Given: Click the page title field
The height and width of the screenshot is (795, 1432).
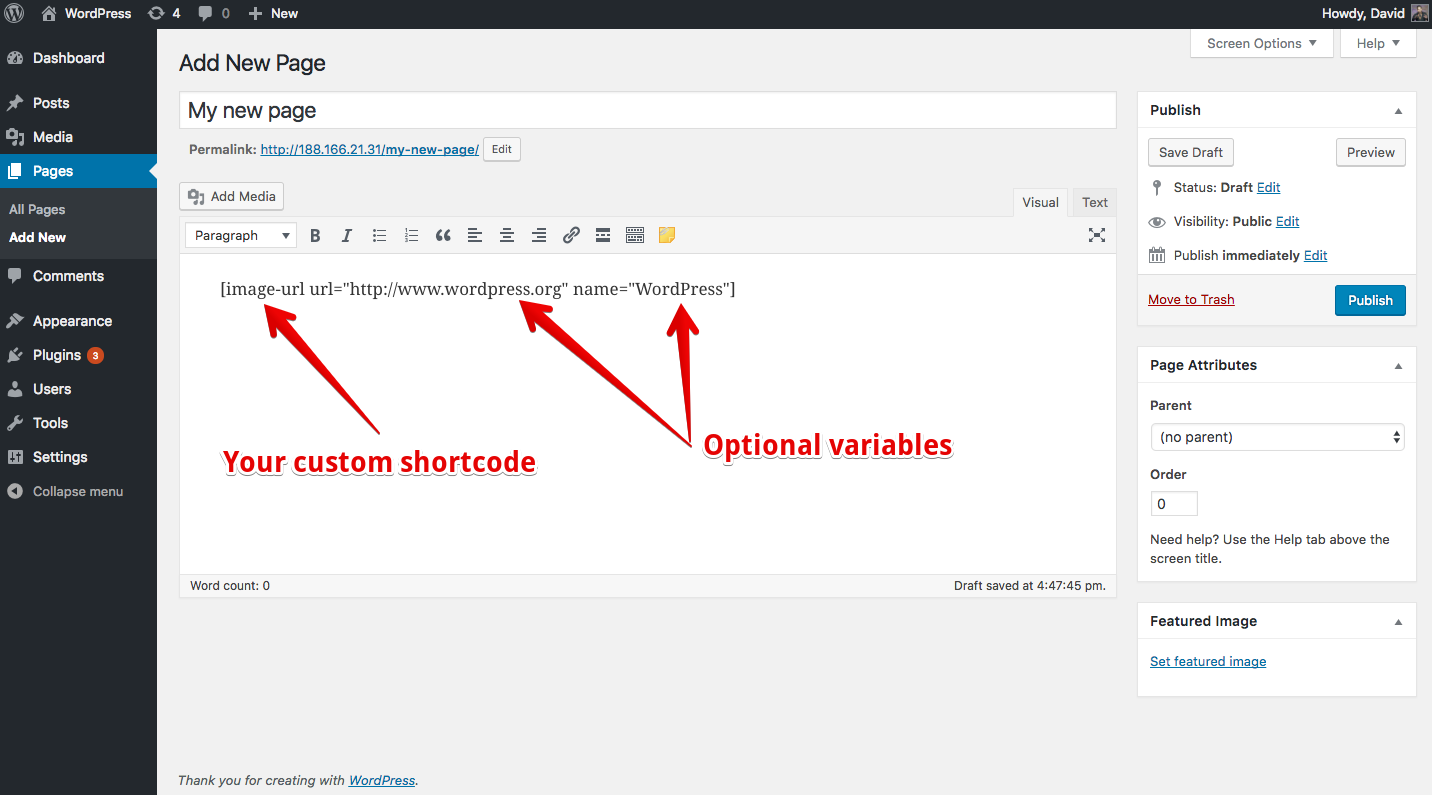Looking at the screenshot, I should 648,110.
